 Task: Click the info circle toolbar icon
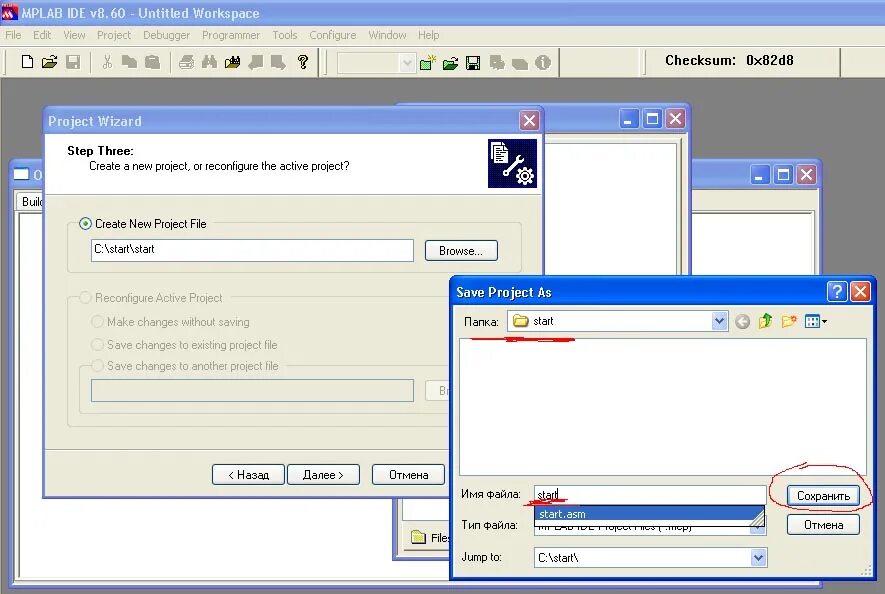(x=543, y=63)
